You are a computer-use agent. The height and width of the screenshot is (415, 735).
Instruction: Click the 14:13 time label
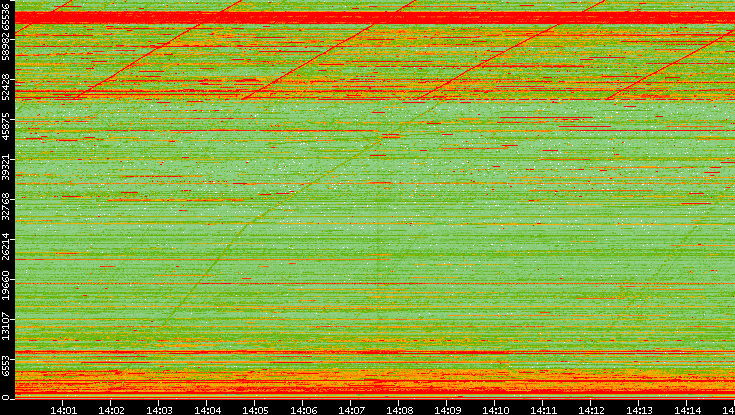pyautogui.click(x=639, y=410)
